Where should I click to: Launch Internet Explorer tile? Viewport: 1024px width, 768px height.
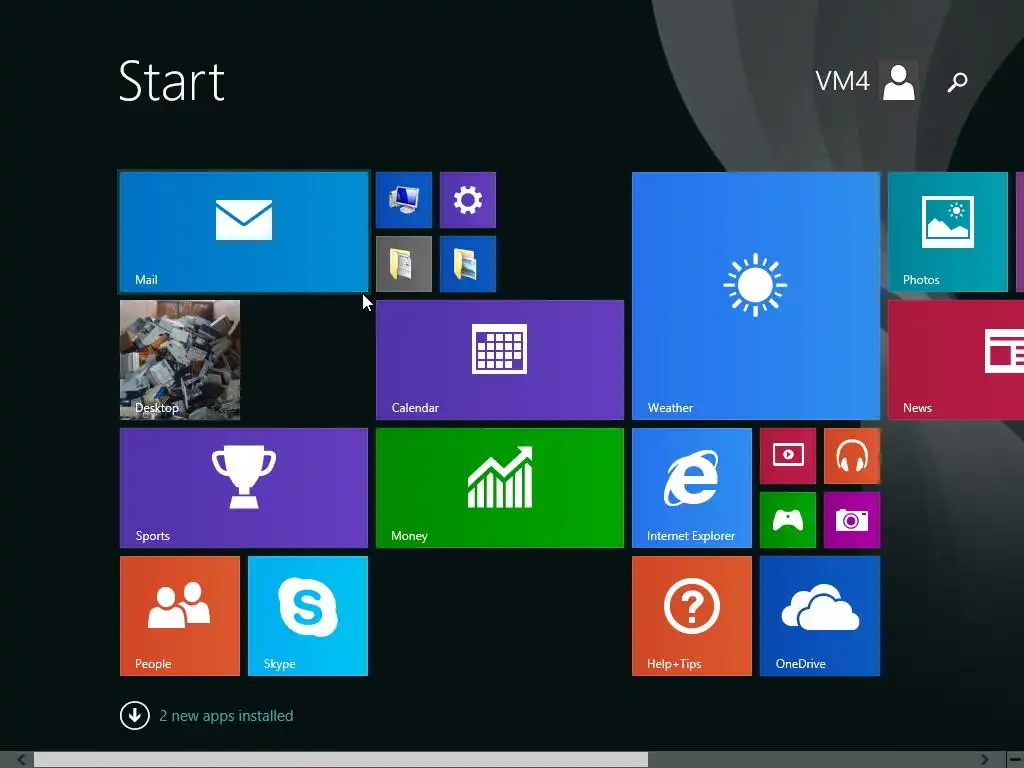click(692, 488)
